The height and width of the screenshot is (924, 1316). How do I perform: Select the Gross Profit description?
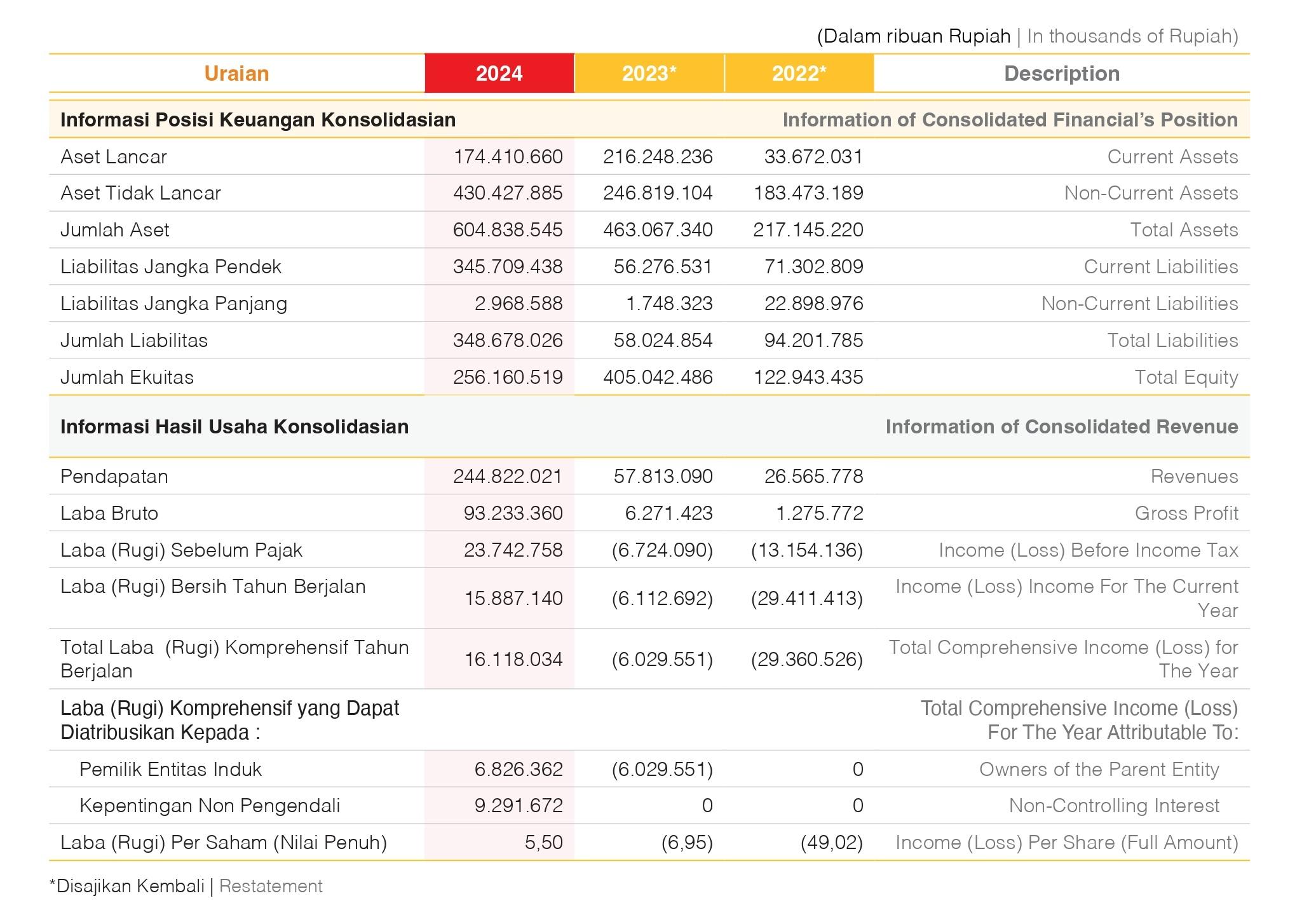click(x=1186, y=513)
